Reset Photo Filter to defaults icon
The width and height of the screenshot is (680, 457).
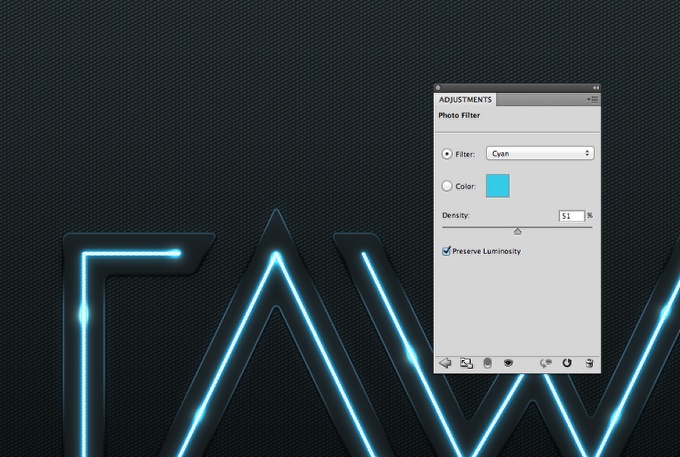point(567,363)
